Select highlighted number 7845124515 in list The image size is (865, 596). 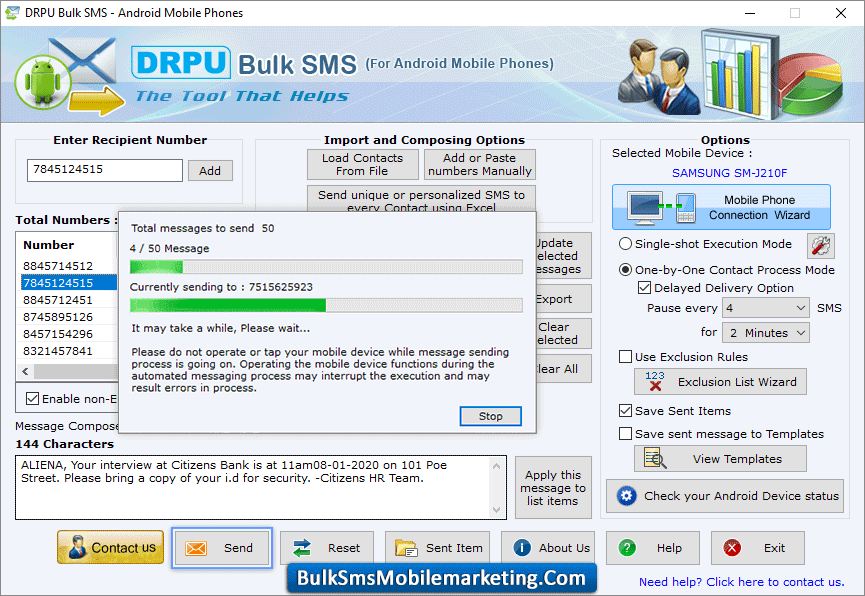click(69, 283)
